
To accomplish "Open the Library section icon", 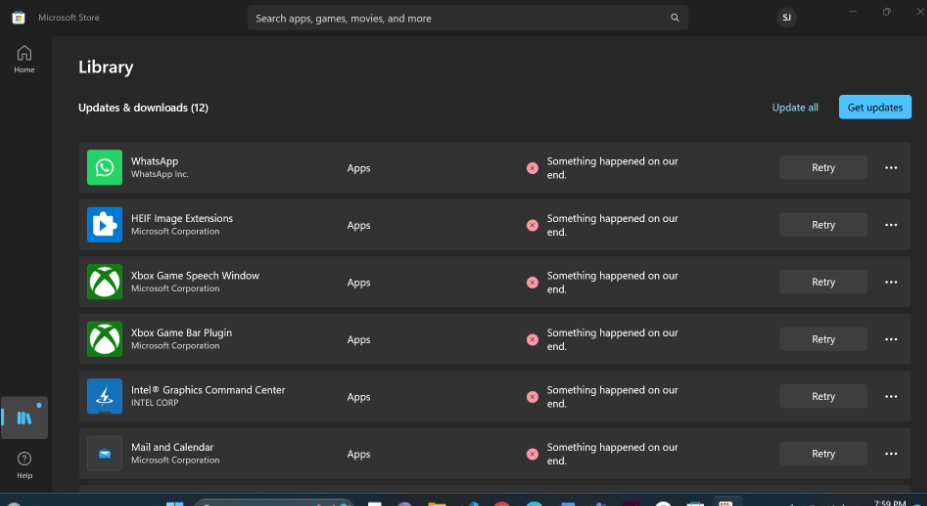I will (24, 418).
